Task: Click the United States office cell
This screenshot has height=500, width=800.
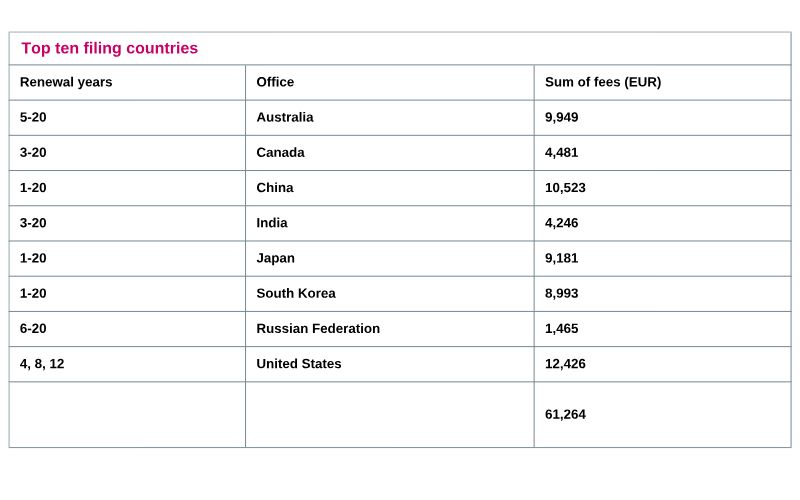Action: tap(299, 363)
